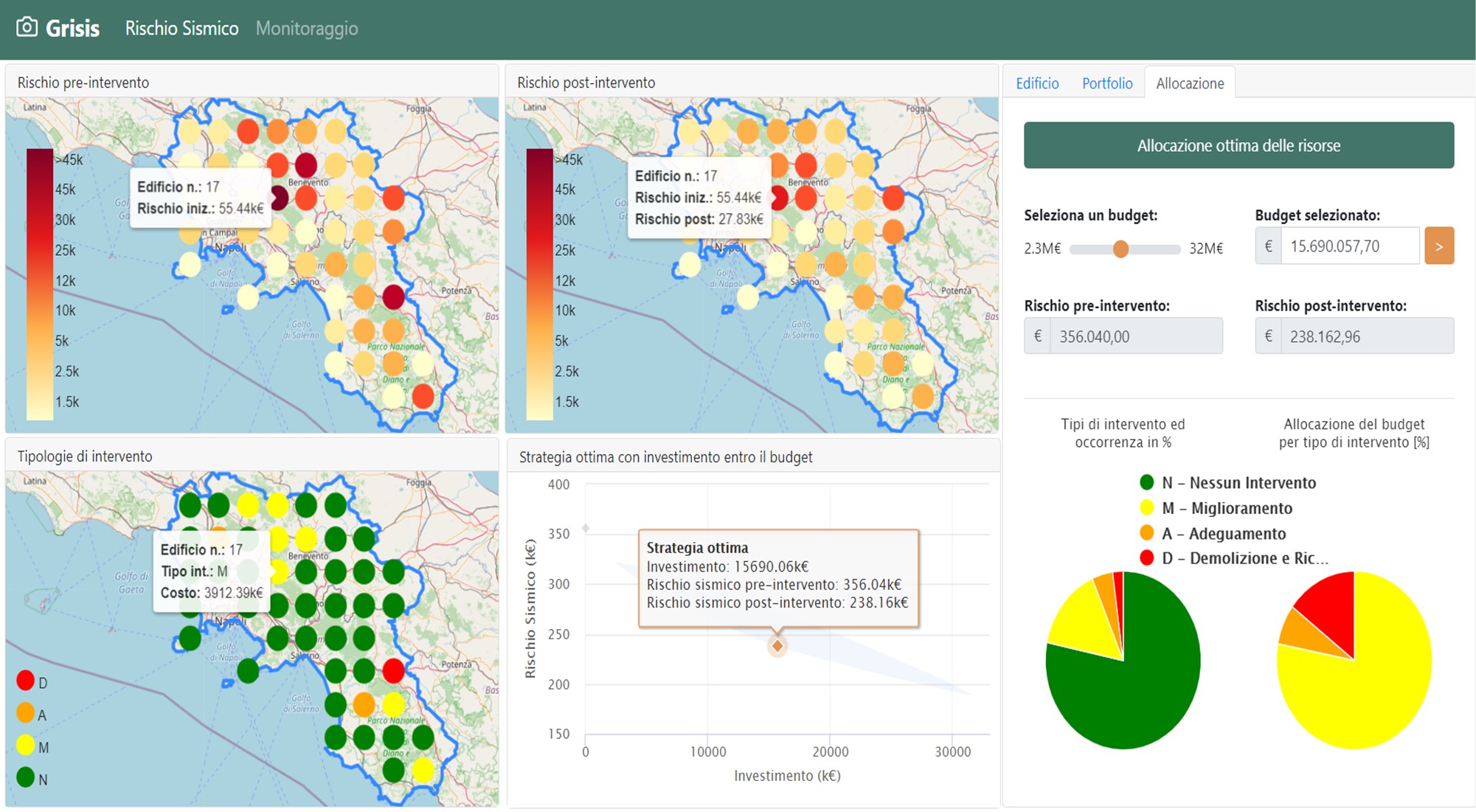Open the Rischio Sismico menu
The width and height of the screenshot is (1476, 812).
tap(181, 29)
